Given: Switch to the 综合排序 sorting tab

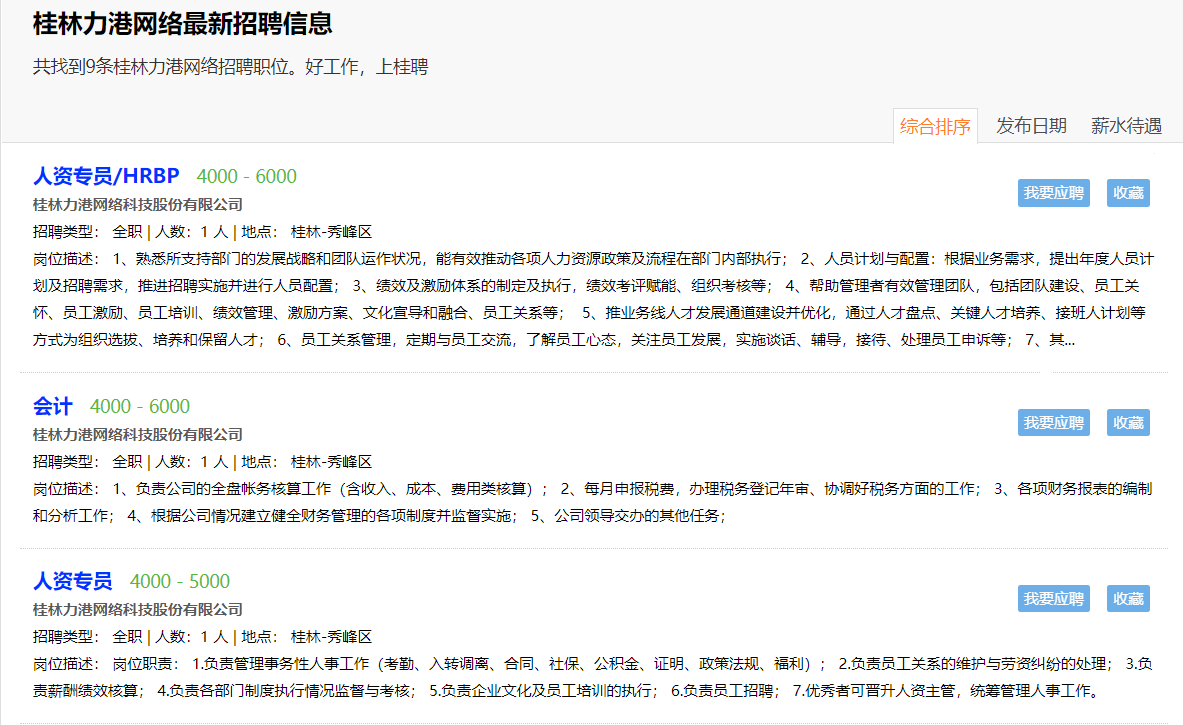Looking at the screenshot, I should [935, 126].
